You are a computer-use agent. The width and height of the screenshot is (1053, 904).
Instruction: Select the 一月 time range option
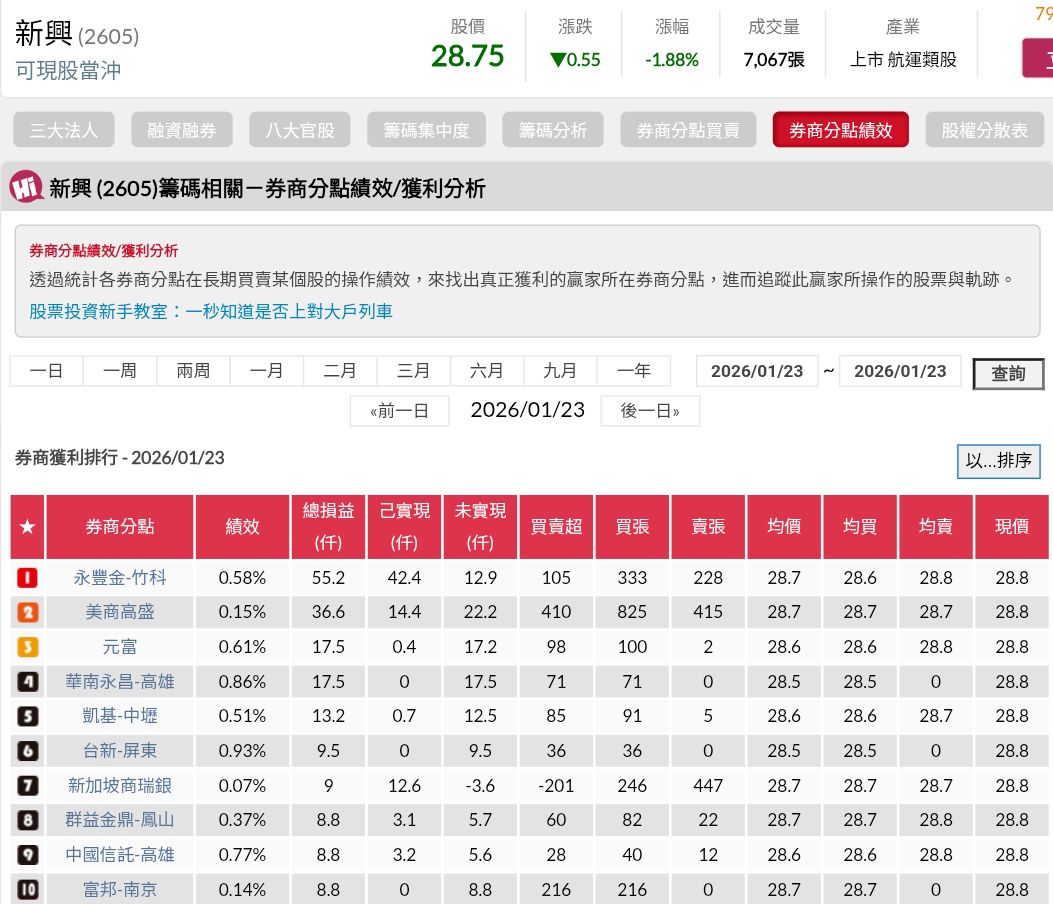click(x=267, y=371)
